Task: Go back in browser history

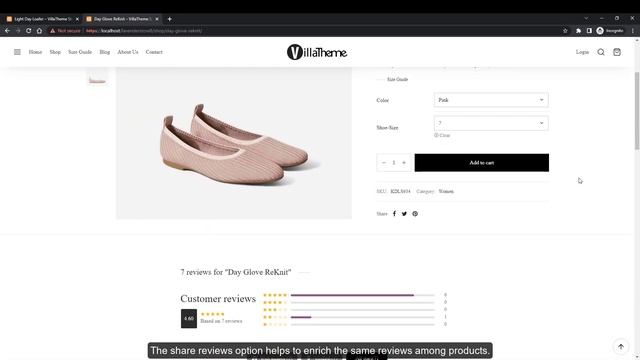Action: [x=7, y=31]
